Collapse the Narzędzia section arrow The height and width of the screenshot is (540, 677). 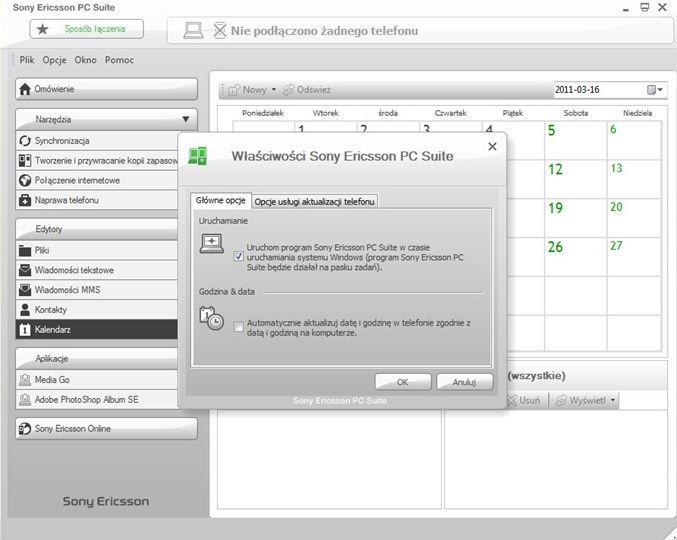(x=186, y=119)
